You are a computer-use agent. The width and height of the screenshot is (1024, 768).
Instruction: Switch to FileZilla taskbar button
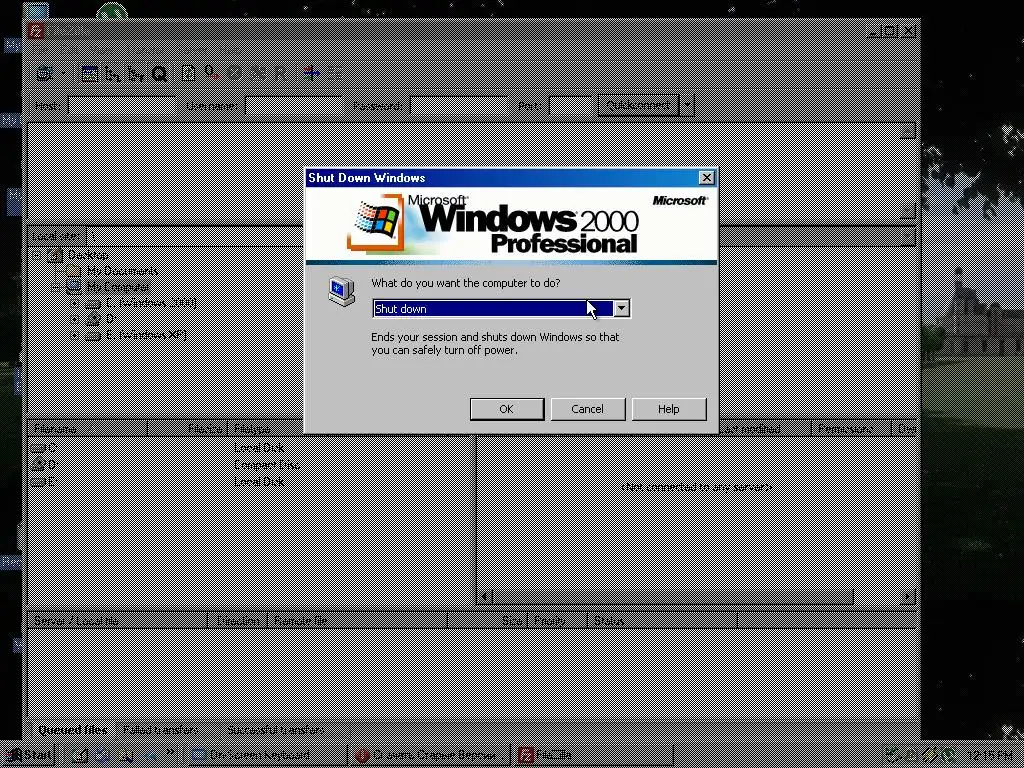pos(593,756)
